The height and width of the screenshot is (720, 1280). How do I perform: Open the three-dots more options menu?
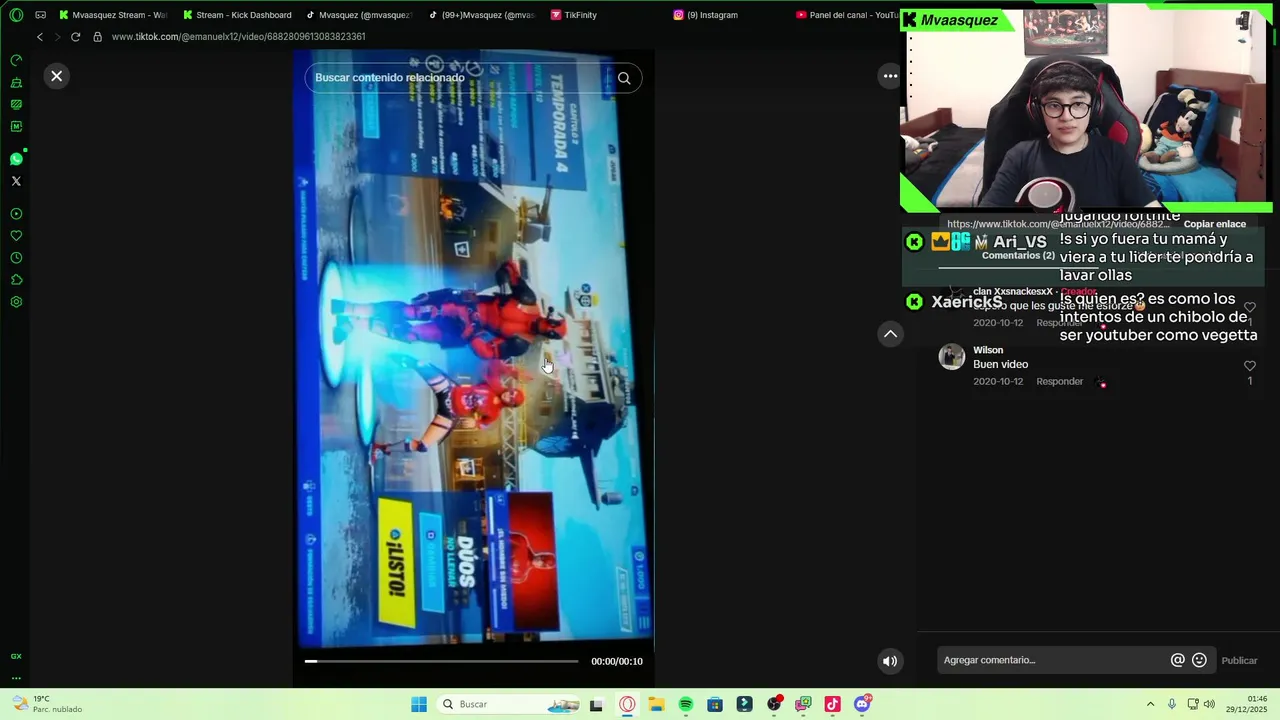coord(890,76)
